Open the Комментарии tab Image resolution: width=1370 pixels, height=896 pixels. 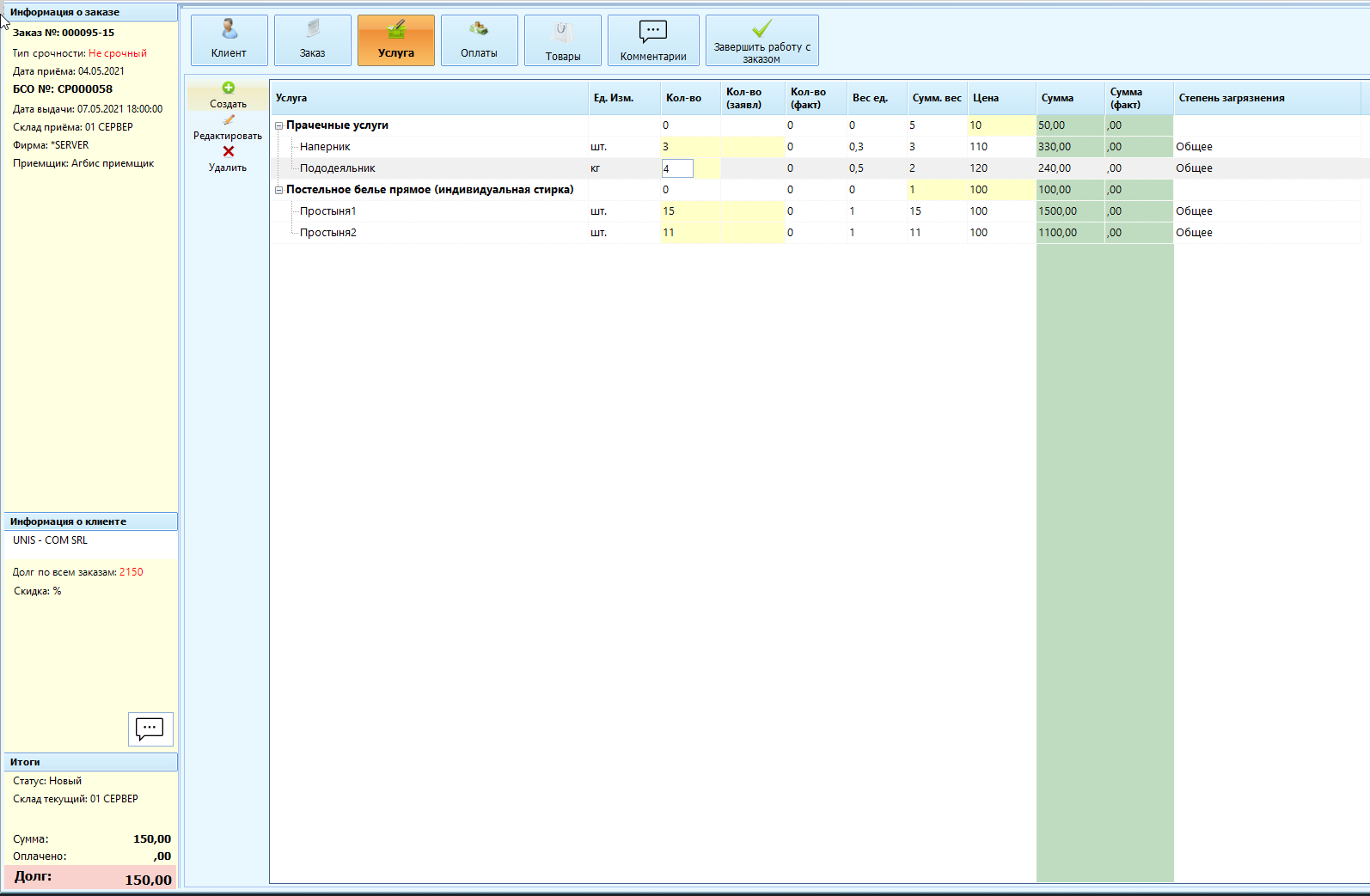coord(653,40)
